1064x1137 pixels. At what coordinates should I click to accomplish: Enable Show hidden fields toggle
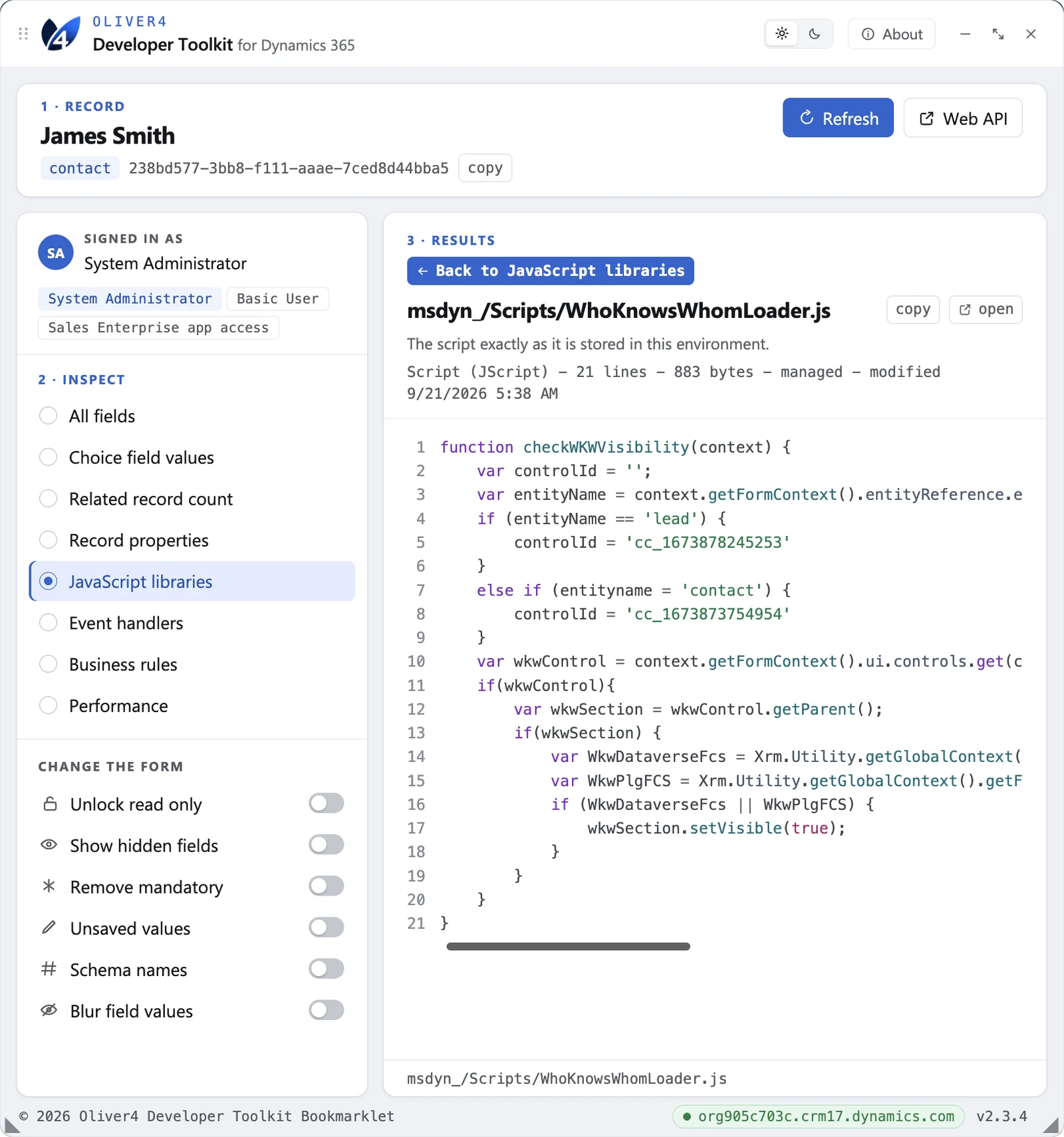tap(326, 844)
